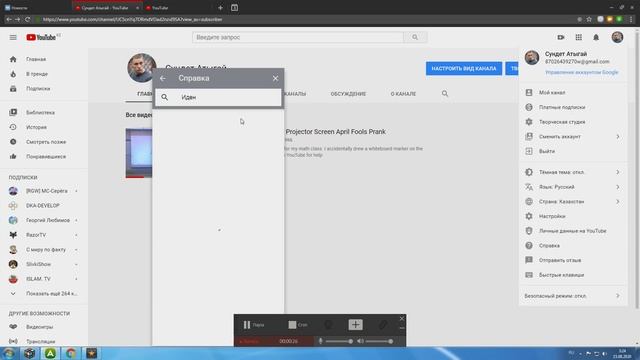This screenshot has height=360, width=640.
Task: Expand the Страна: Казахстан setting
Action: [x=573, y=202]
